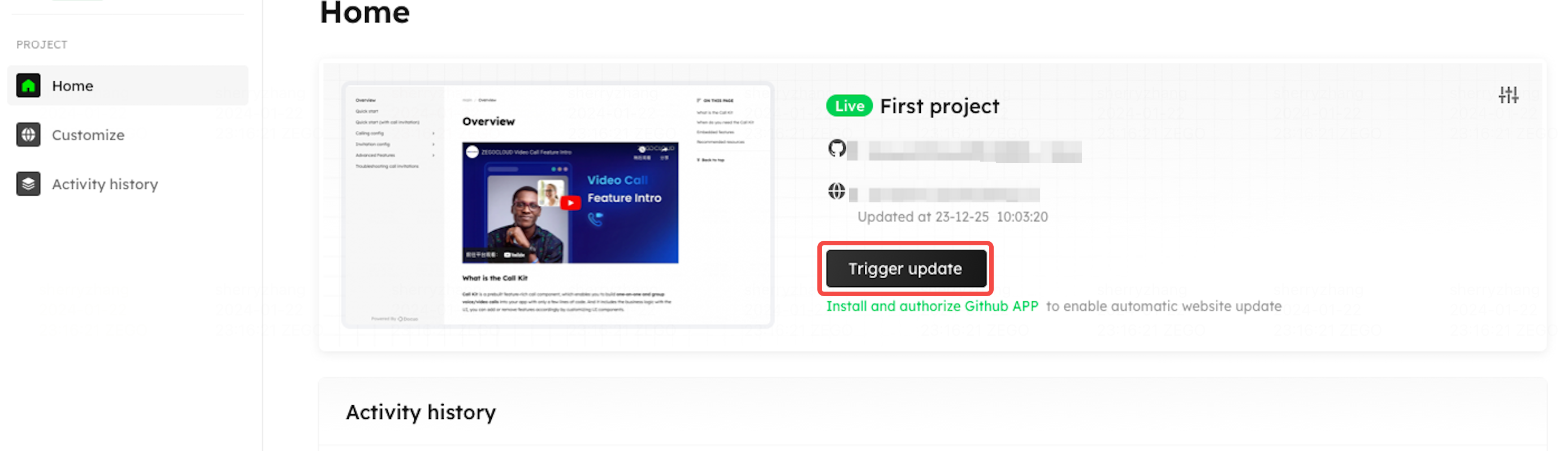
Task: Click the Updated at 23-12-25 timestamp
Action: point(952,216)
